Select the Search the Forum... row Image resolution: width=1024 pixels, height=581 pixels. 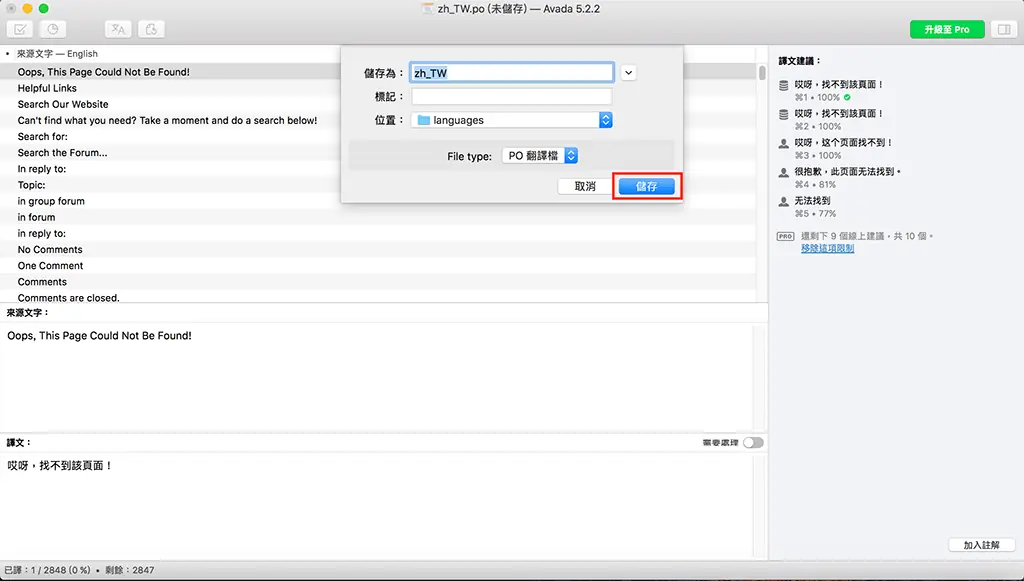[x=378, y=153]
